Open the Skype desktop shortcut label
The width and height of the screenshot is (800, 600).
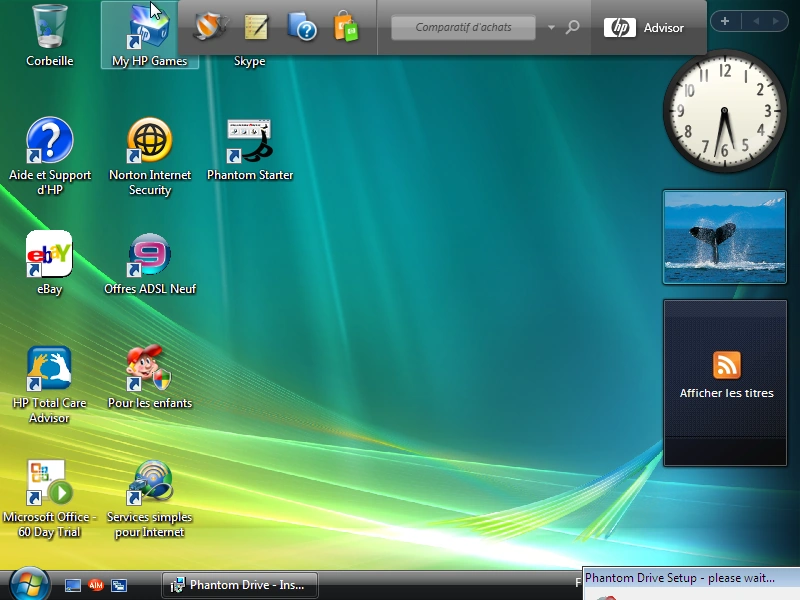click(249, 61)
